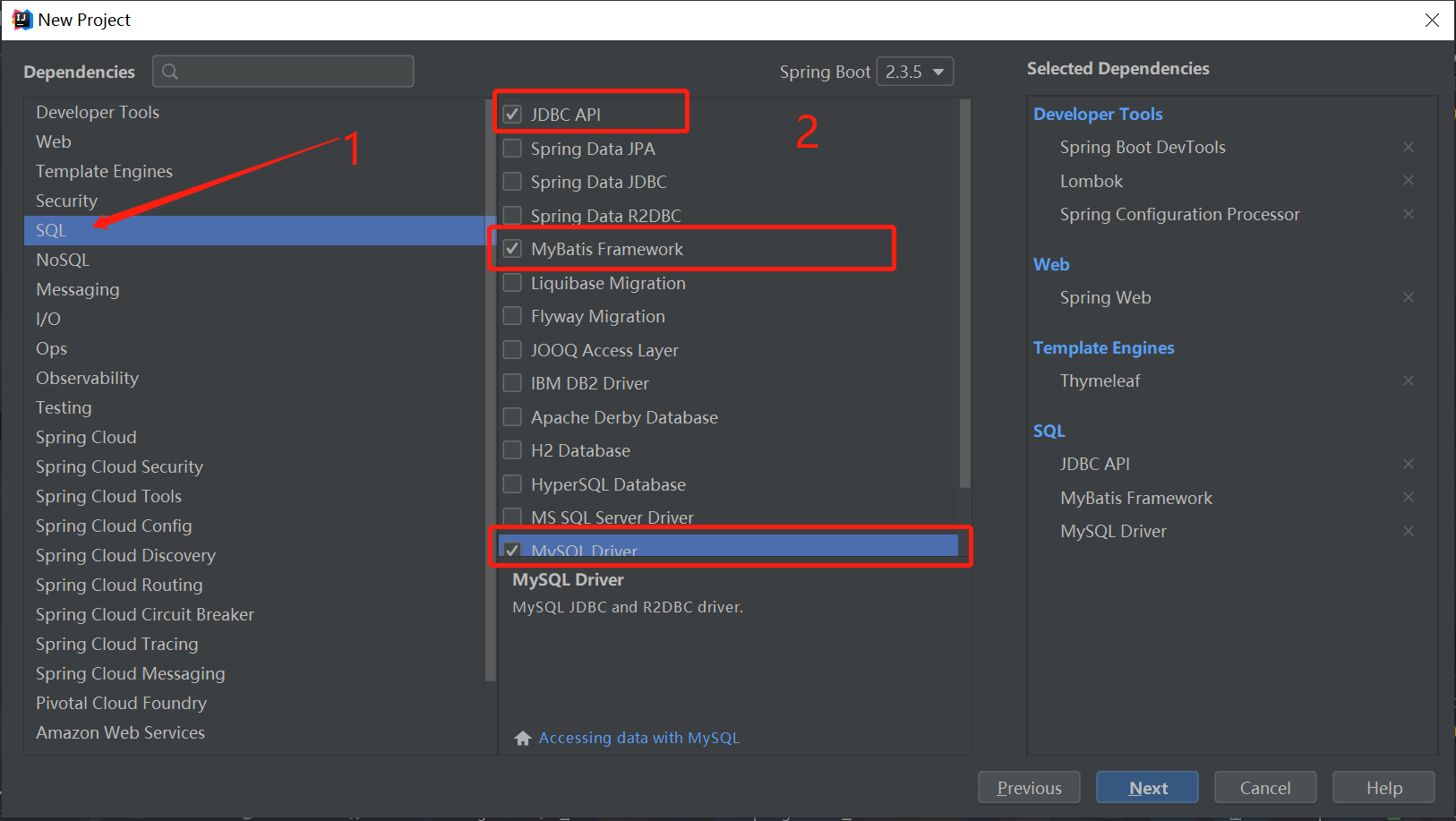Remove Spring Web from selected list
The image size is (1456, 821).
(x=1408, y=297)
